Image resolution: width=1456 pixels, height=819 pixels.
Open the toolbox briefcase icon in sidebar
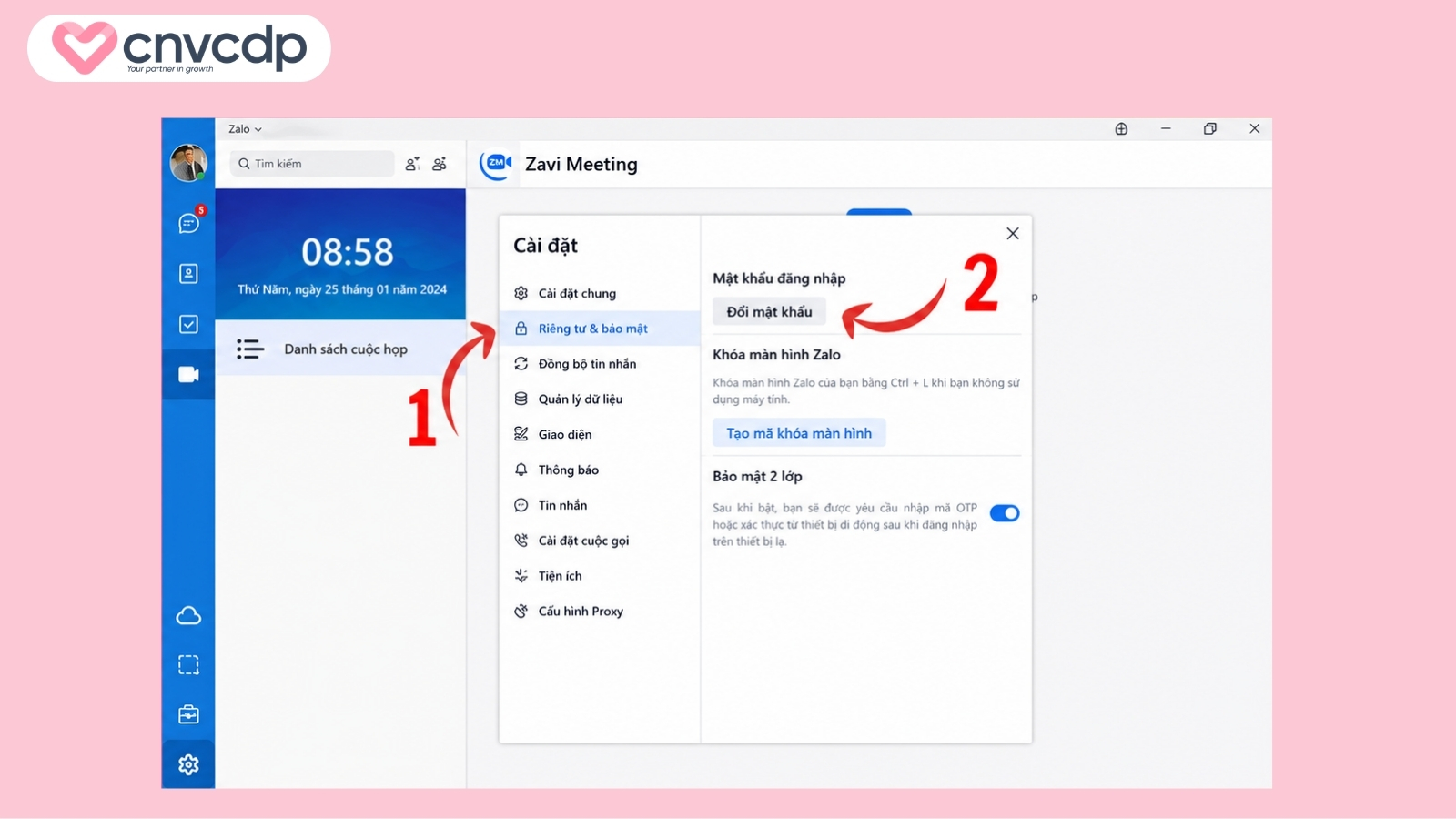pos(188,714)
